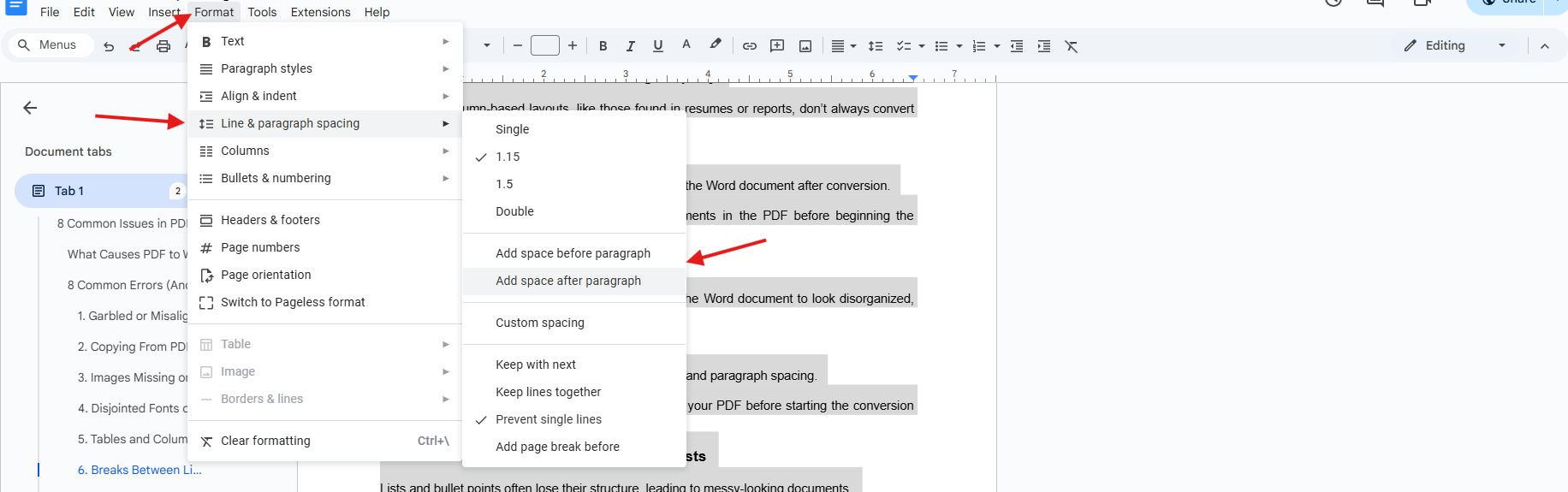The image size is (1568, 492).
Task: Toggle Prevent single lines option
Action: [548, 419]
